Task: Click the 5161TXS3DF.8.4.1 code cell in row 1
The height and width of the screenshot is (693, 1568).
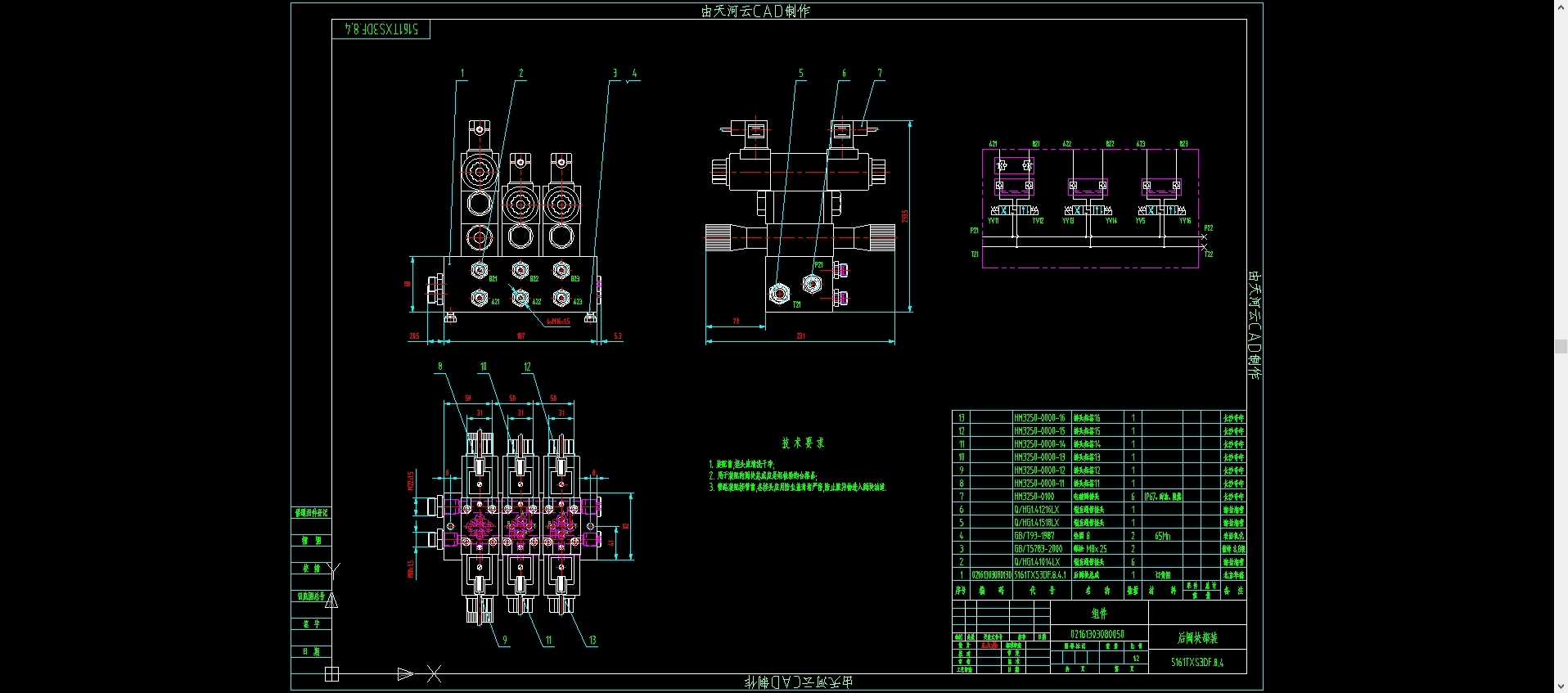Action: pos(1041,574)
